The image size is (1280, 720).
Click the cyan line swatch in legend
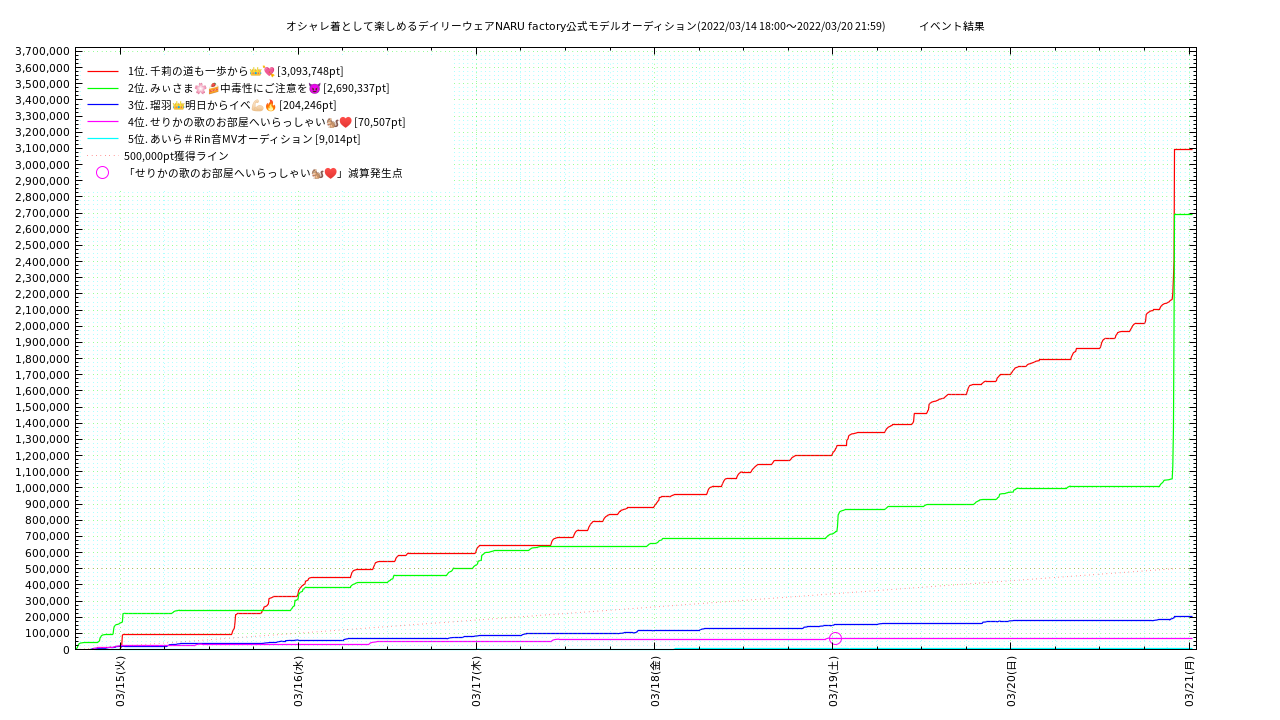coord(103,139)
